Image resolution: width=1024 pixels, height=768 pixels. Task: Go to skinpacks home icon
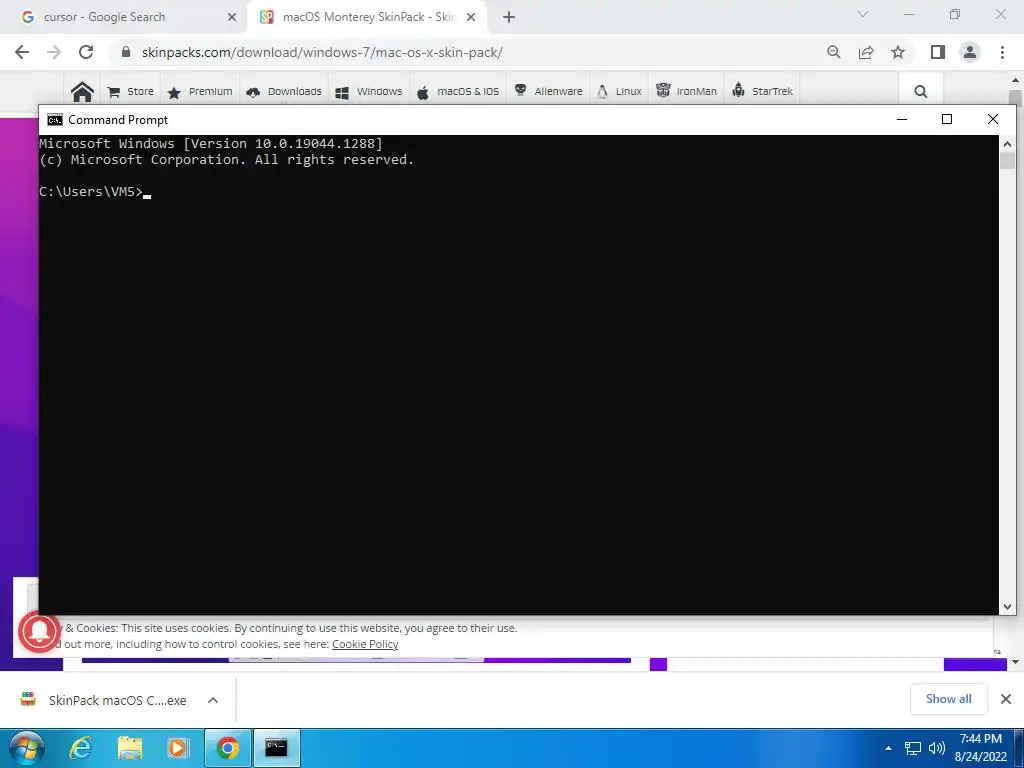coord(82,91)
